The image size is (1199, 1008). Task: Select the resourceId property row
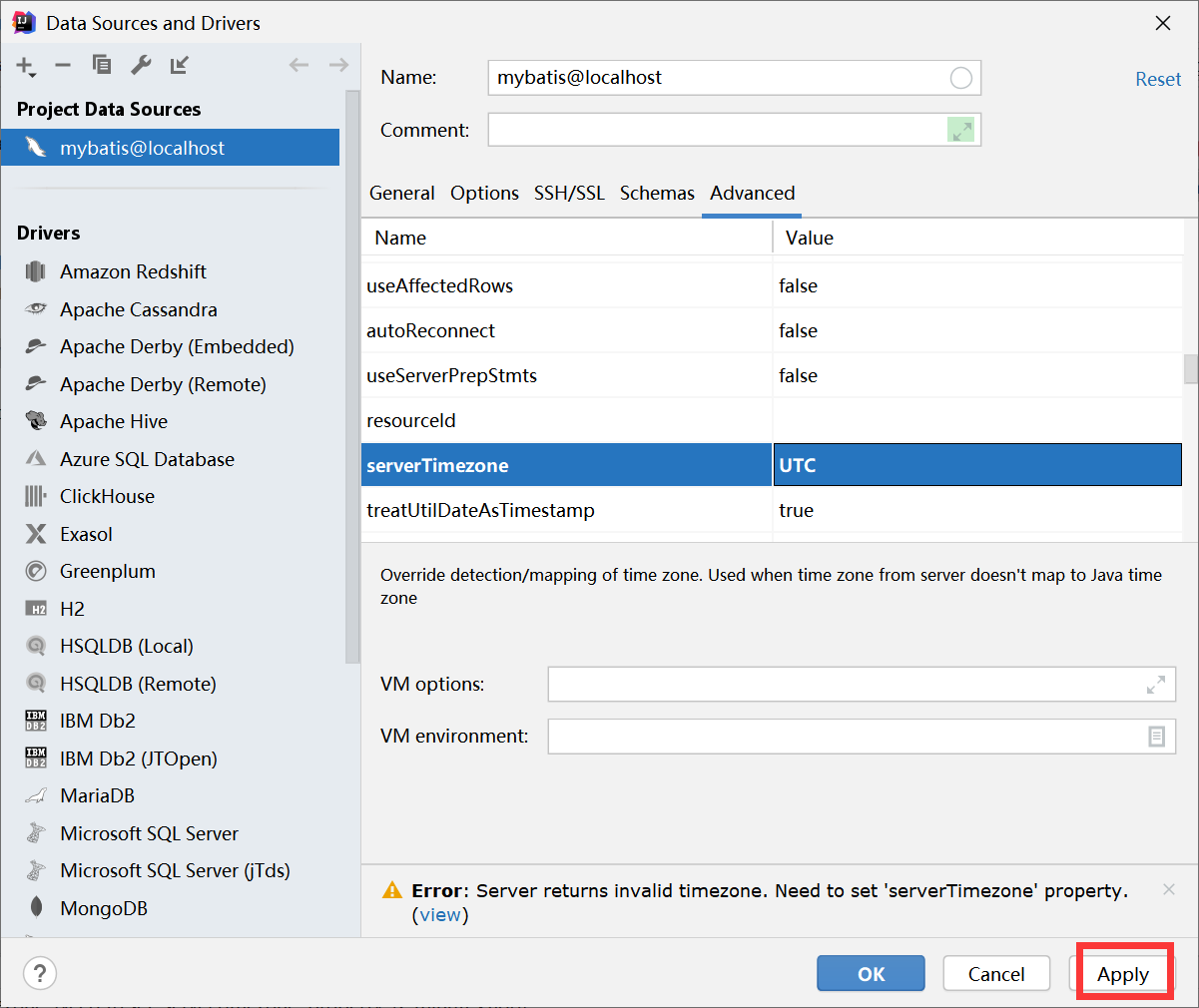772,420
